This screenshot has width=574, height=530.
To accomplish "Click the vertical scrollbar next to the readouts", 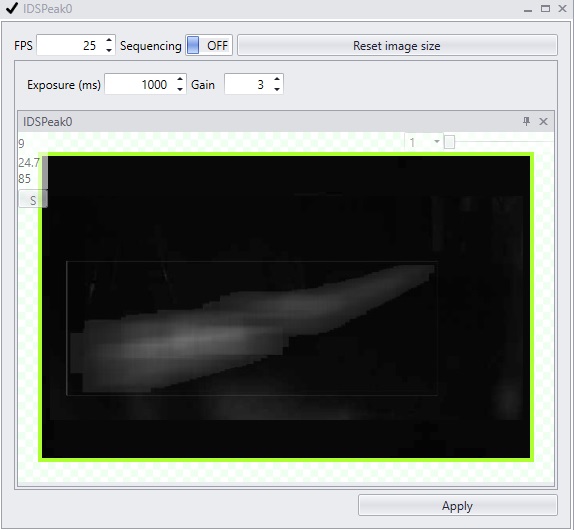I will click(45, 172).
